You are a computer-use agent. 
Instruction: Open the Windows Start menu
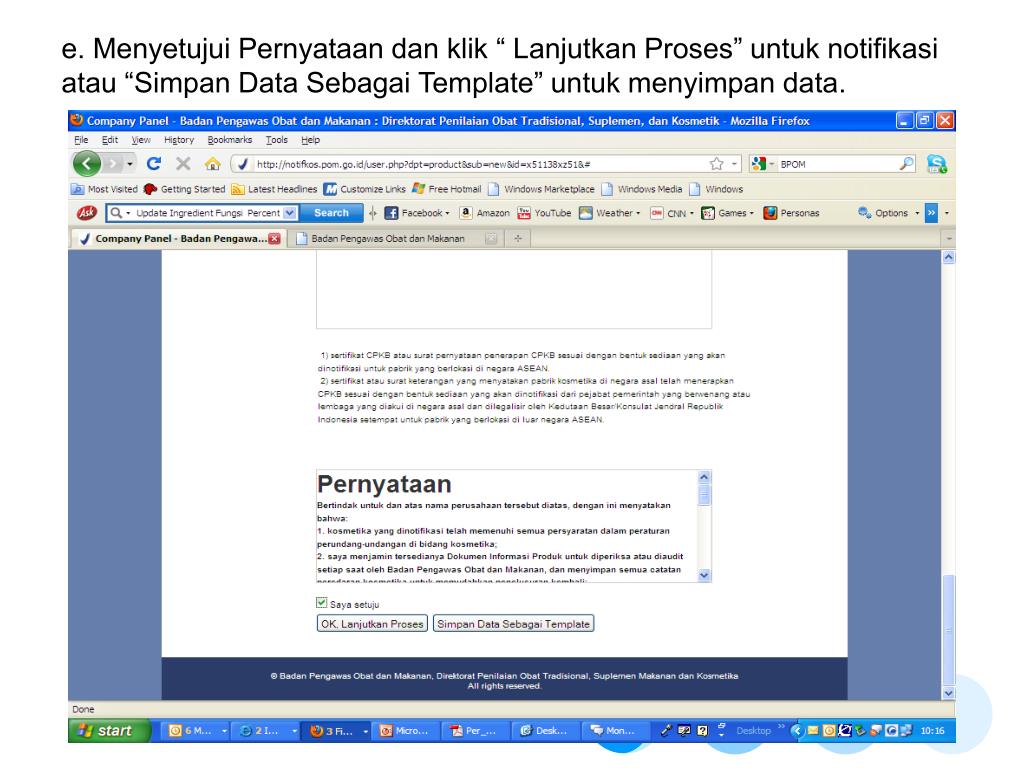coord(110,731)
